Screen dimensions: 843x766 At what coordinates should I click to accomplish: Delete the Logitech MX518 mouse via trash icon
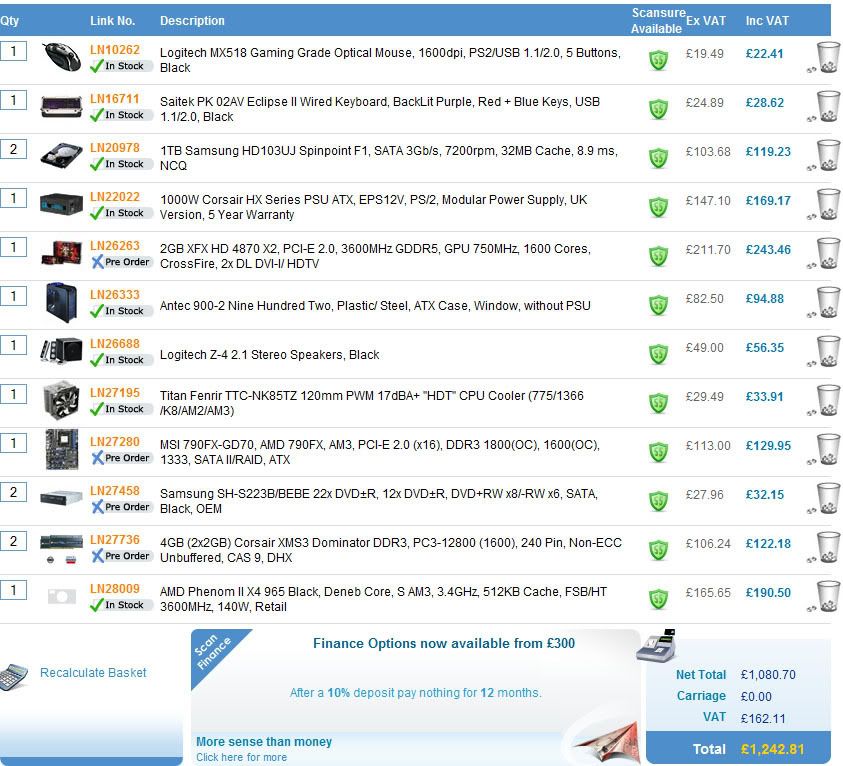(827, 57)
